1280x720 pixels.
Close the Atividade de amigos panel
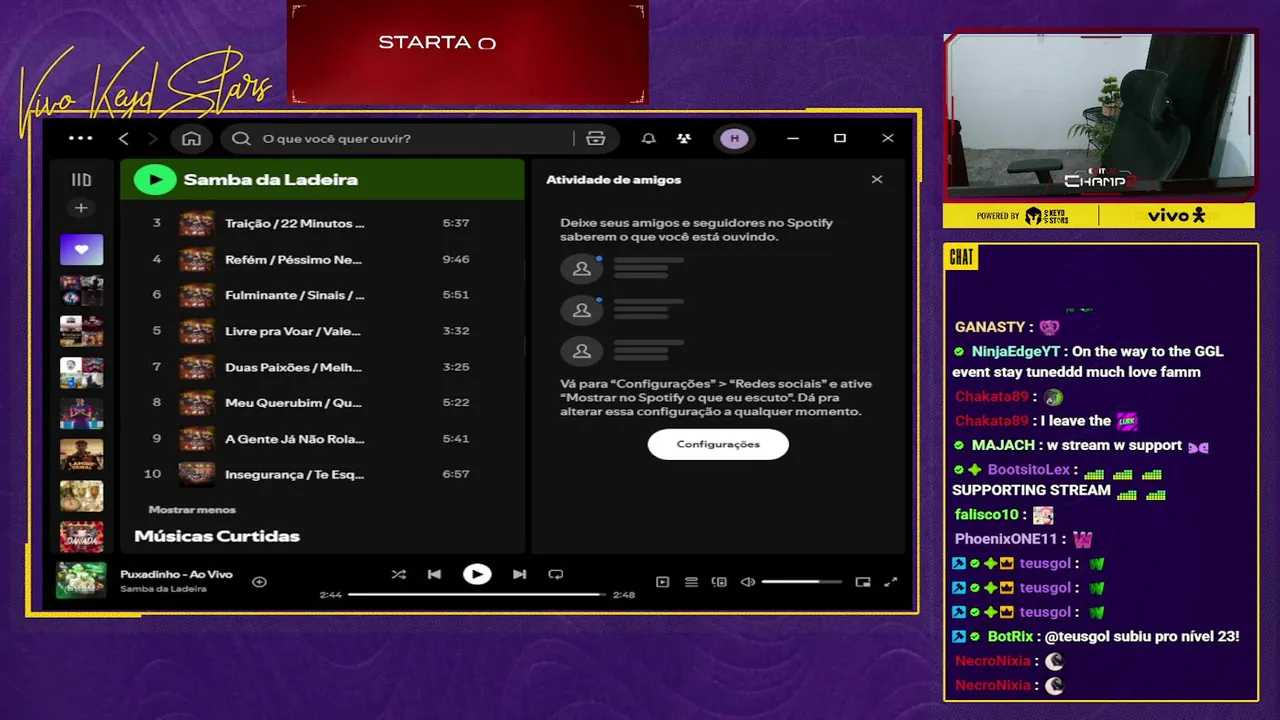point(877,180)
